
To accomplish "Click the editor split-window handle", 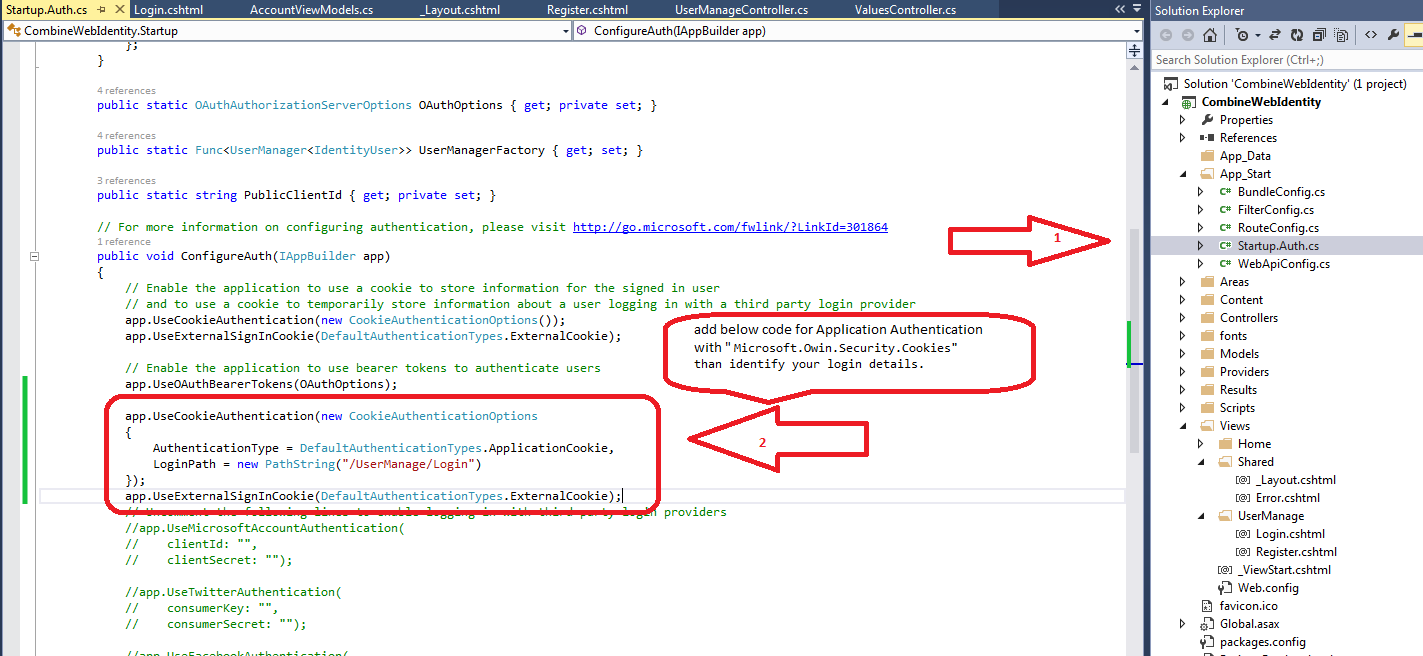I will click(x=1136, y=48).
